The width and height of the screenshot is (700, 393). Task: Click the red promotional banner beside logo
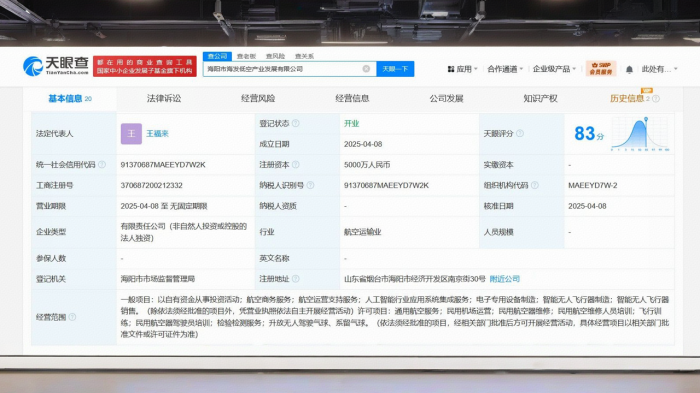pos(145,66)
